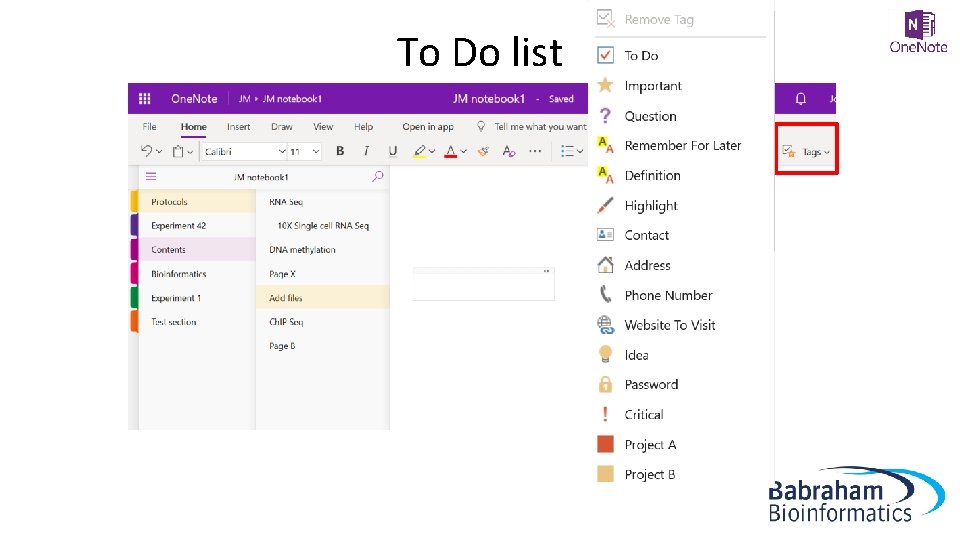960x540 pixels.
Task: Click the JM notebook1 breadcrumb link
Action: pos(292,99)
